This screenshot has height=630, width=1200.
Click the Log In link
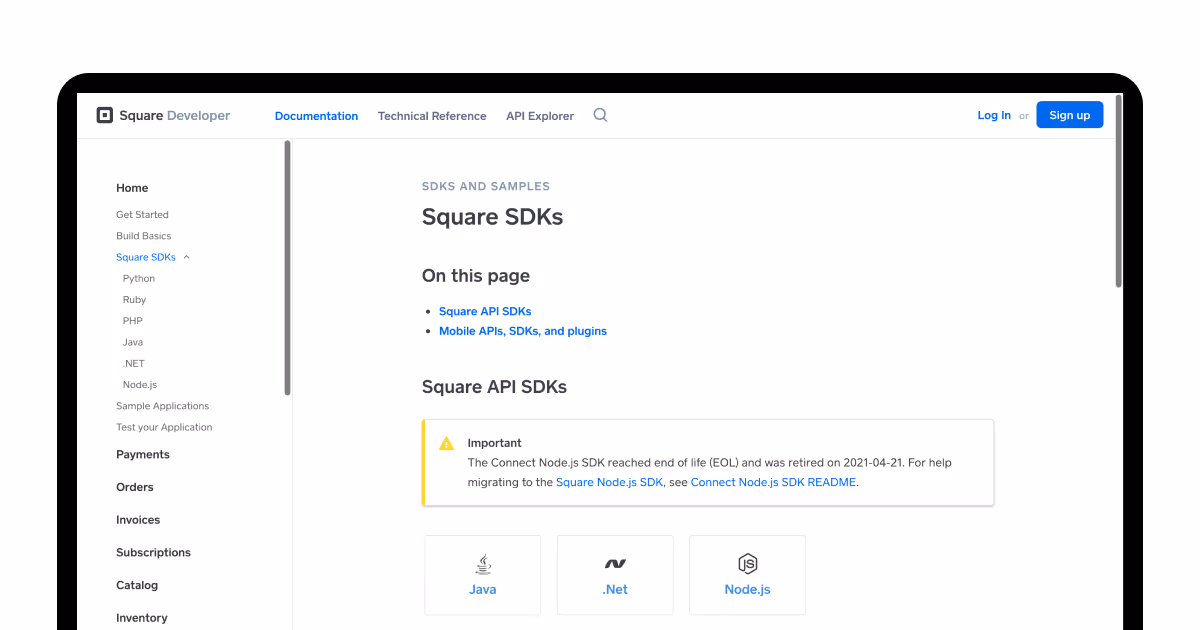tap(994, 115)
